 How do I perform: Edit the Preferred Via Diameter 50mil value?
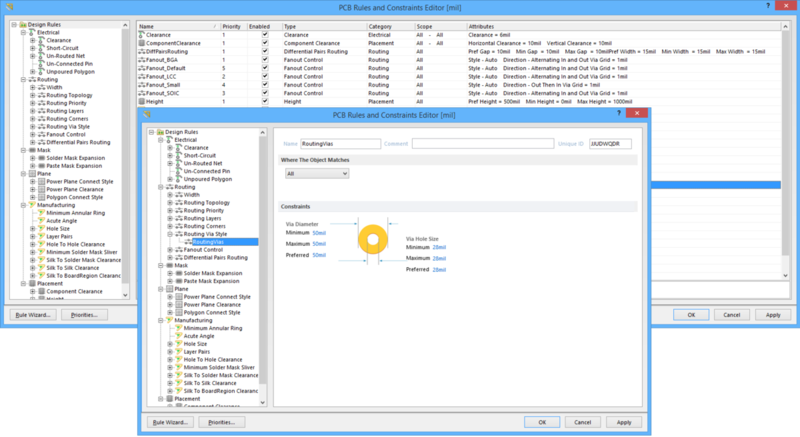point(319,255)
